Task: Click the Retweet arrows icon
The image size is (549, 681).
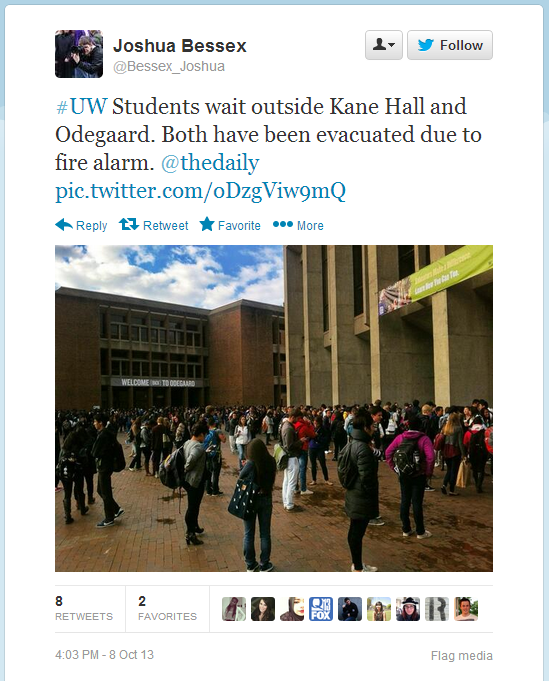Action: tap(129, 224)
